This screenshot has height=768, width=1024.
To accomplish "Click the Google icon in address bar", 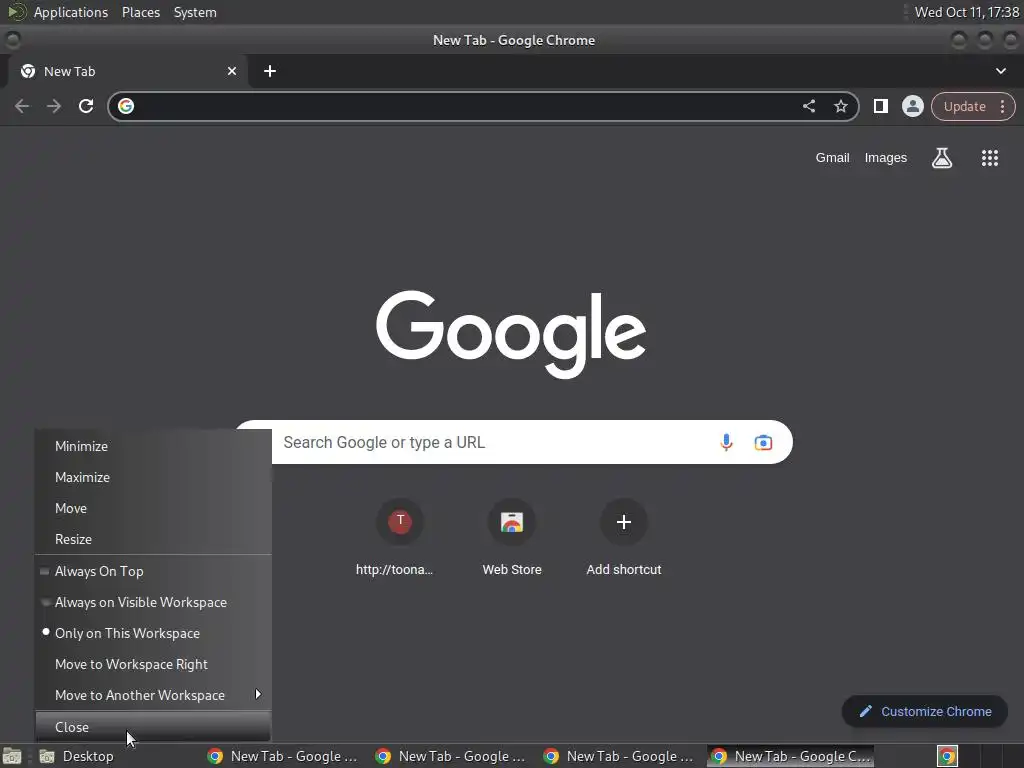I will pos(126,106).
